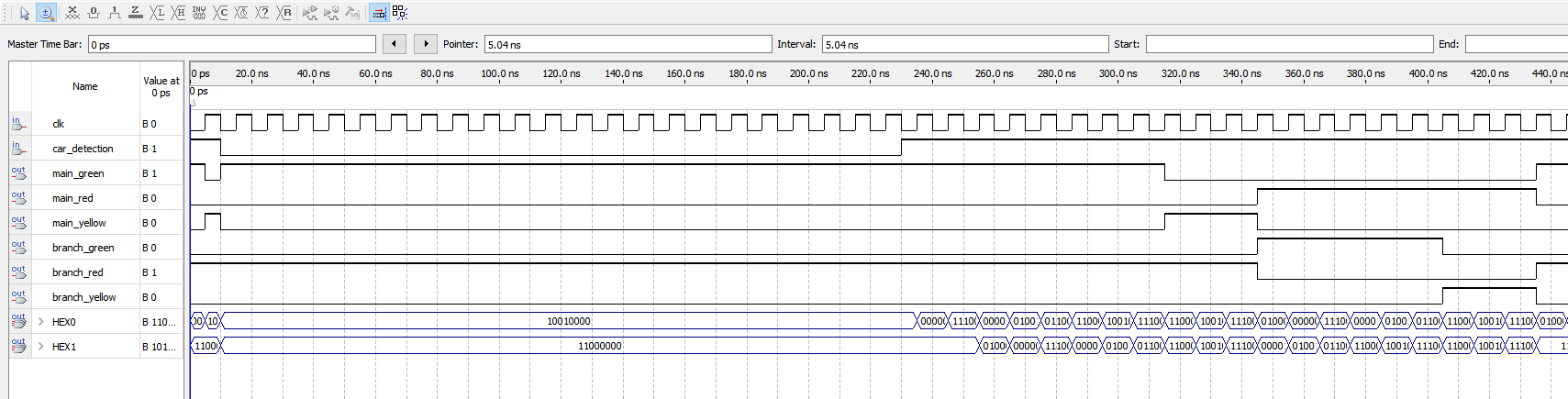Click the output pin icon for branch_yellow

(19, 296)
